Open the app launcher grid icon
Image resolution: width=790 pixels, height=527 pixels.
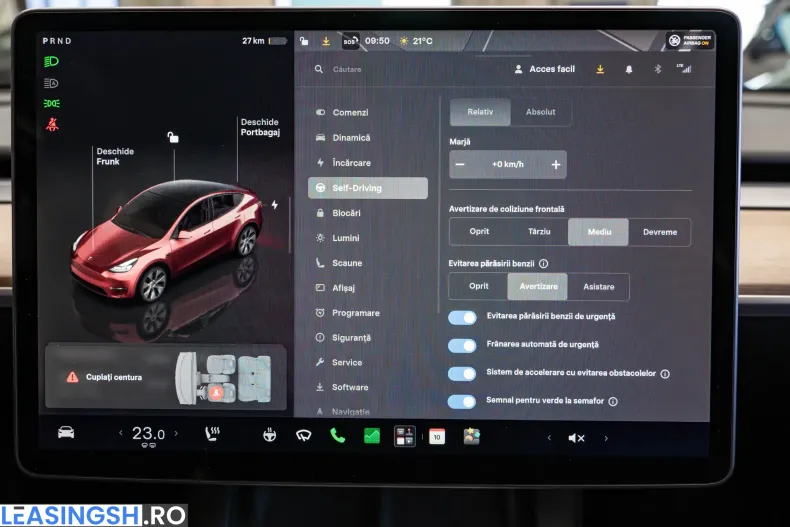coord(405,436)
